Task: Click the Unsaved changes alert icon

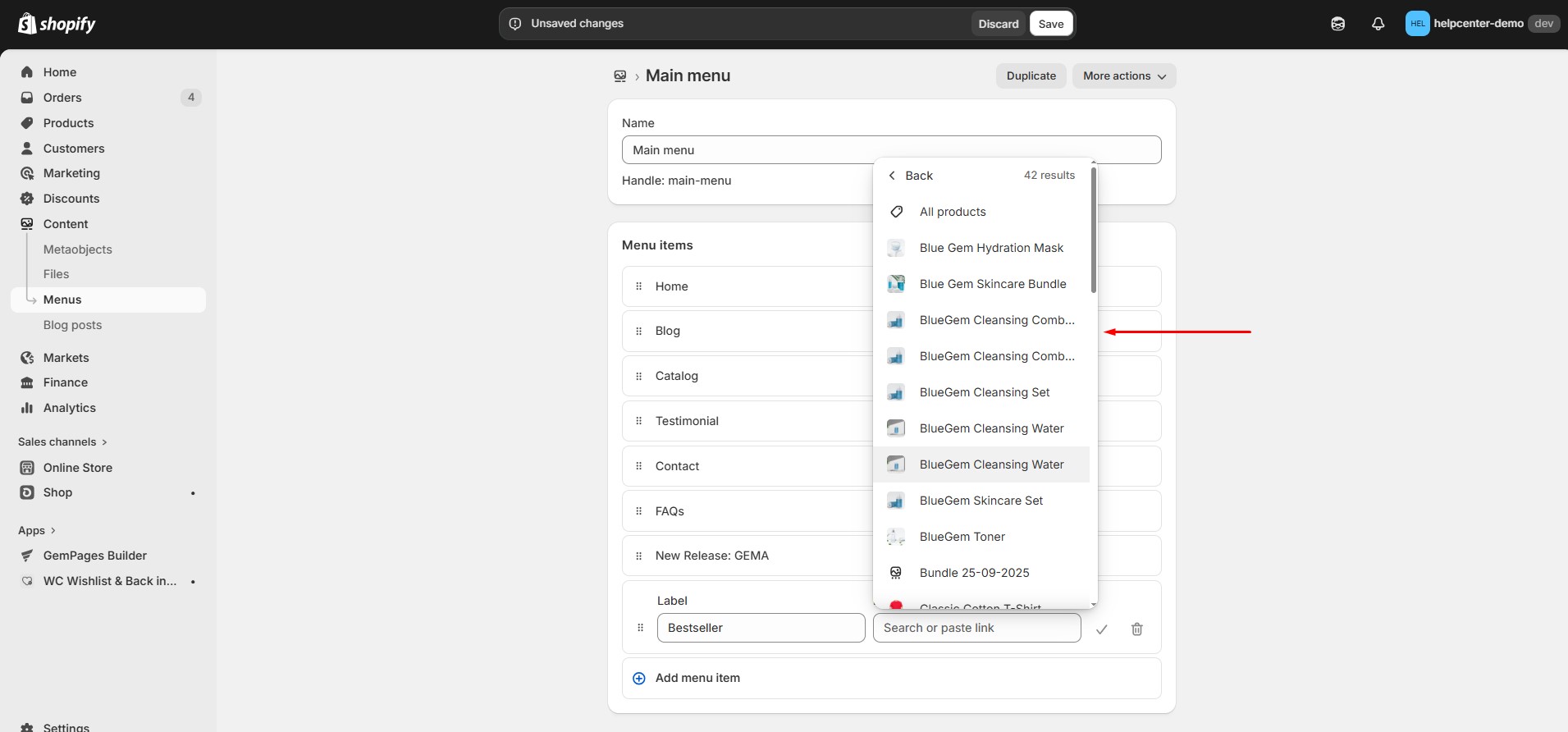Action: (515, 24)
